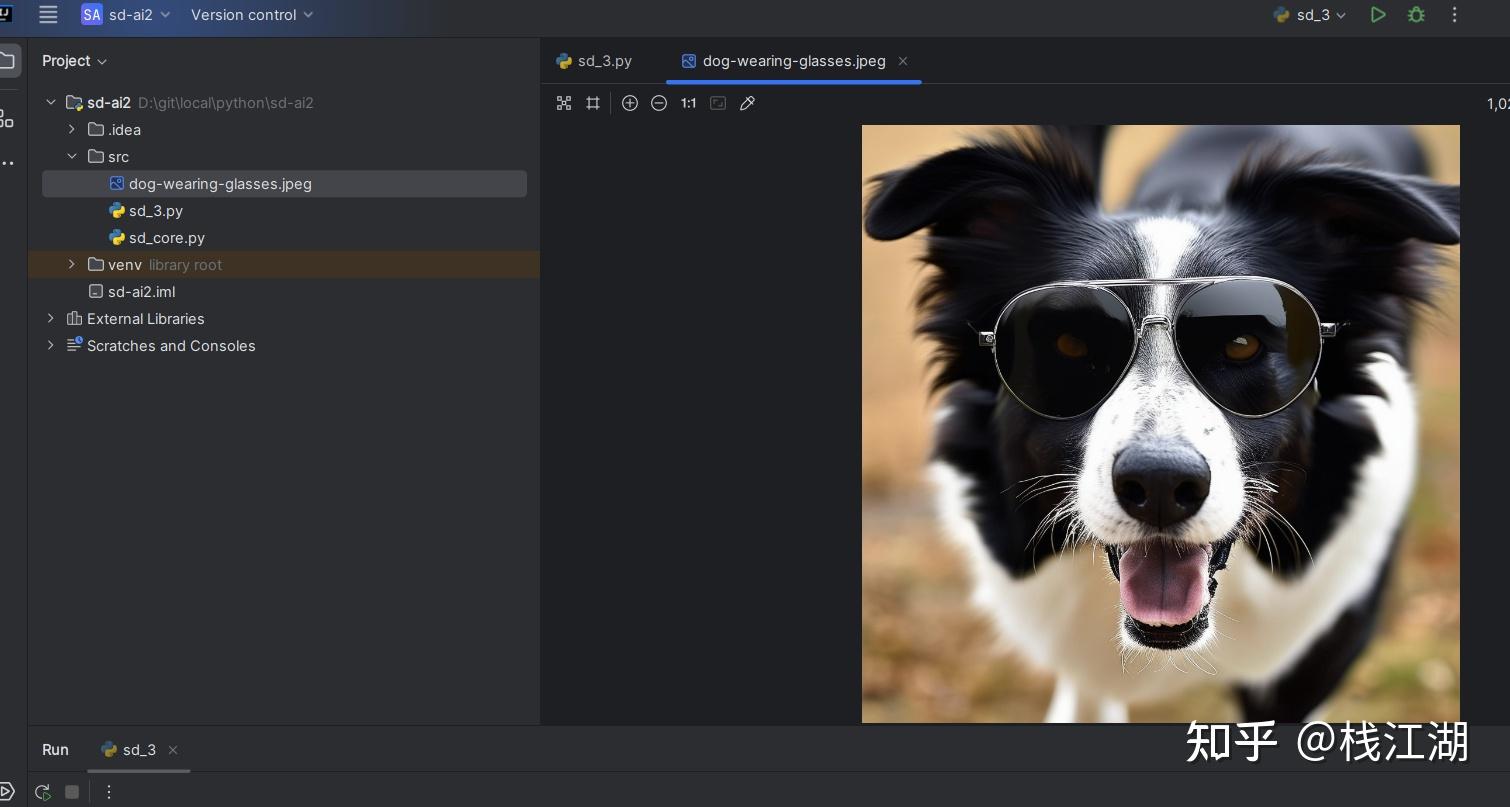Switch to the sd_3.py editor tab
1510x807 pixels.
click(595, 61)
